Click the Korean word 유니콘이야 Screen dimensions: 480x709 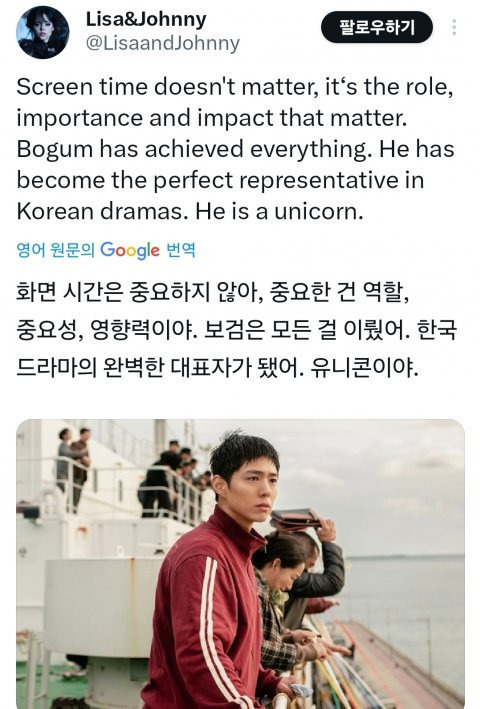click(364, 368)
